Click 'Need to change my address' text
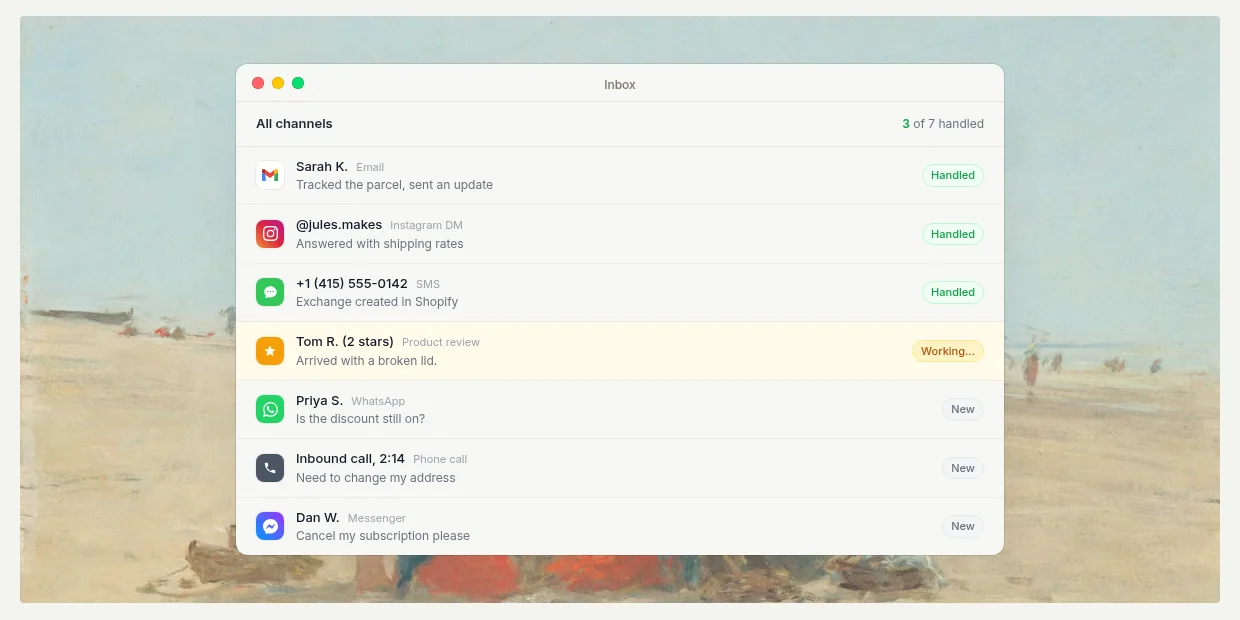Screen dimensions: 1240x620 point(376,478)
